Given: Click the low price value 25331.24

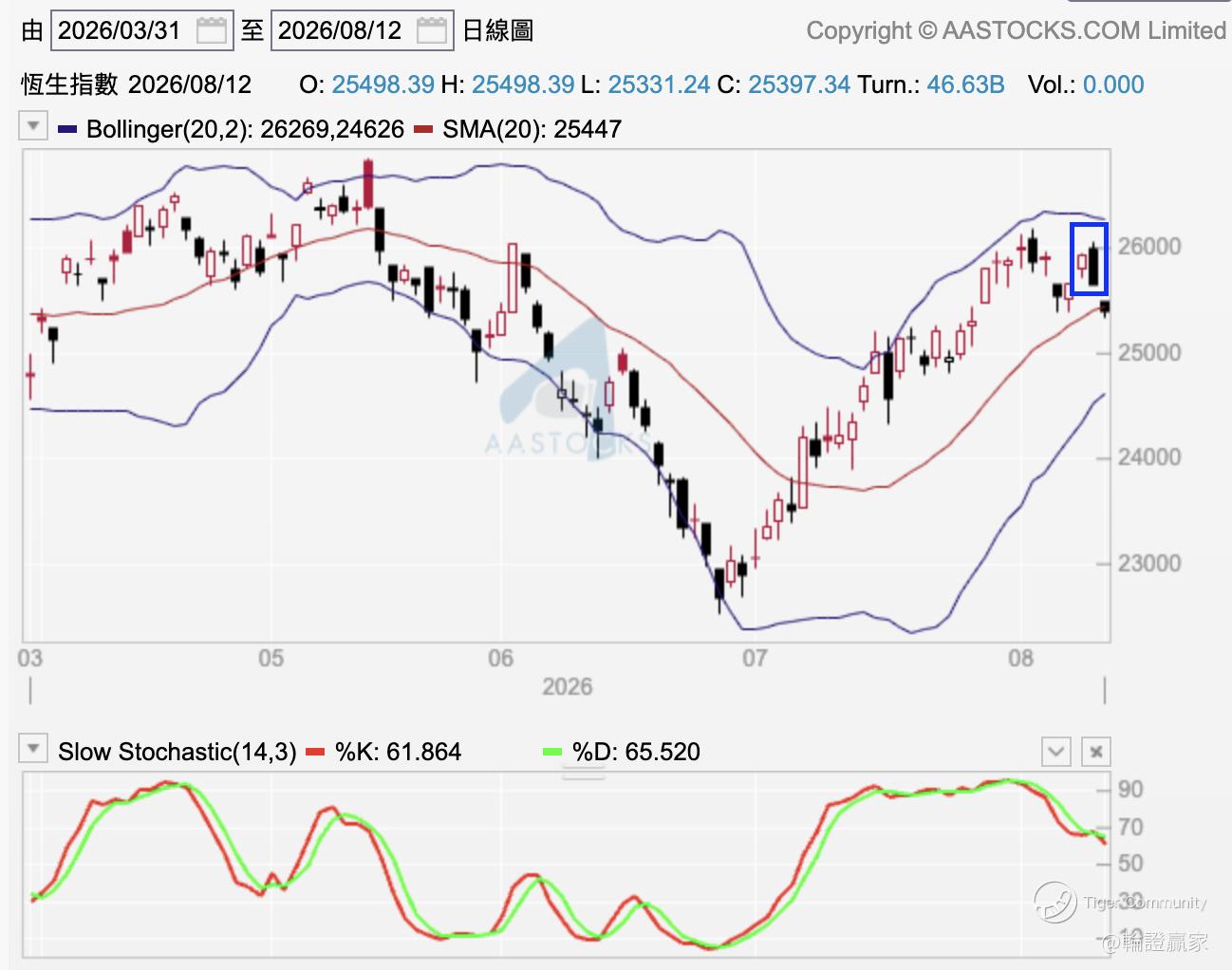Looking at the screenshot, I should click(x=659, y=84).
